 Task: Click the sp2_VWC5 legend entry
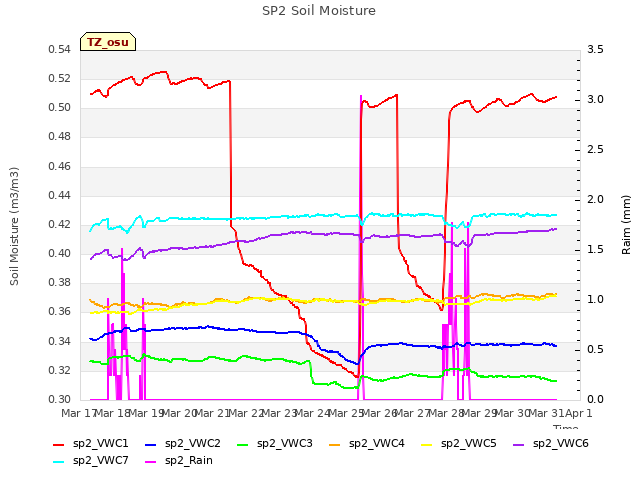click(x=459, y=444)
